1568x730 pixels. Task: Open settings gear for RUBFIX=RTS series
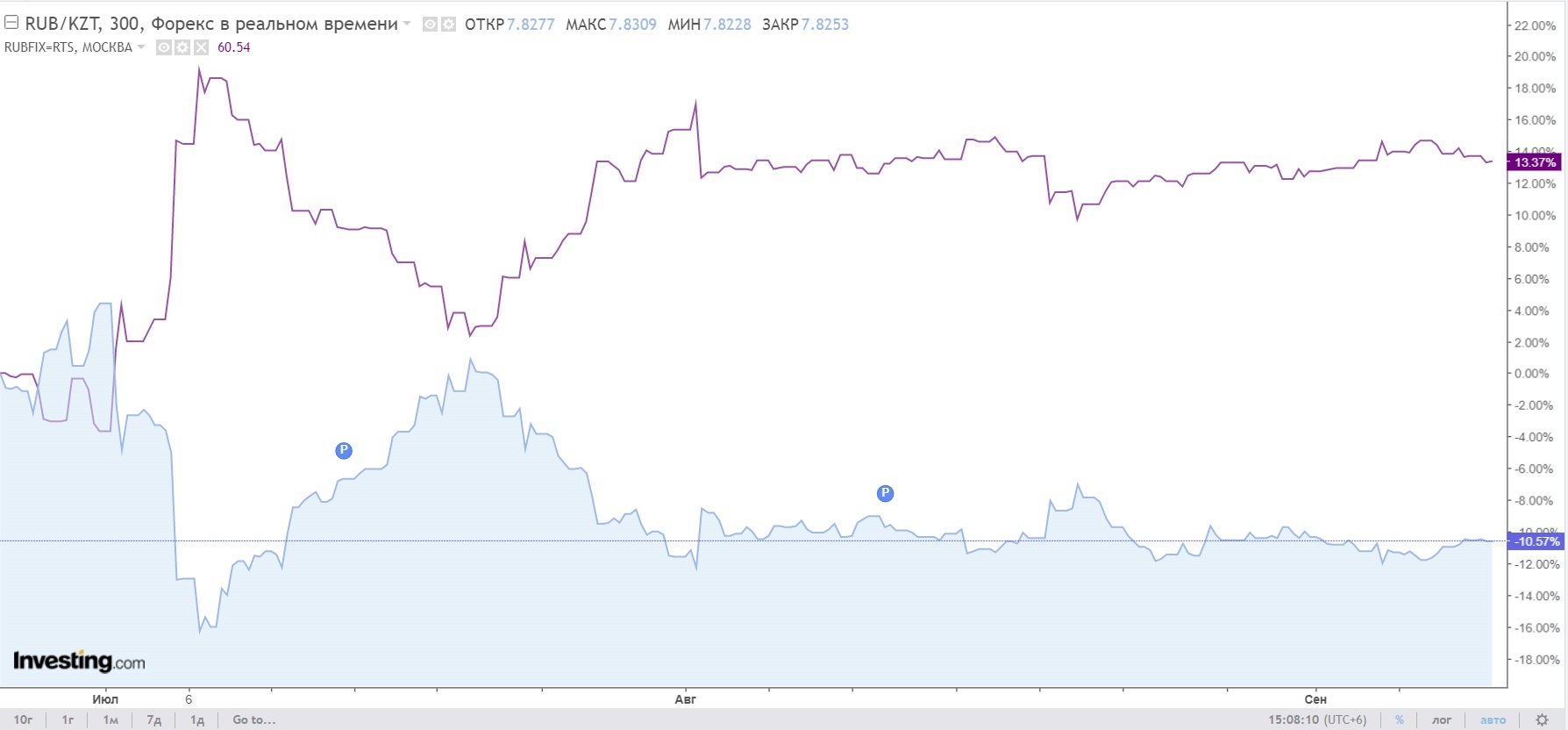[182, 47]
